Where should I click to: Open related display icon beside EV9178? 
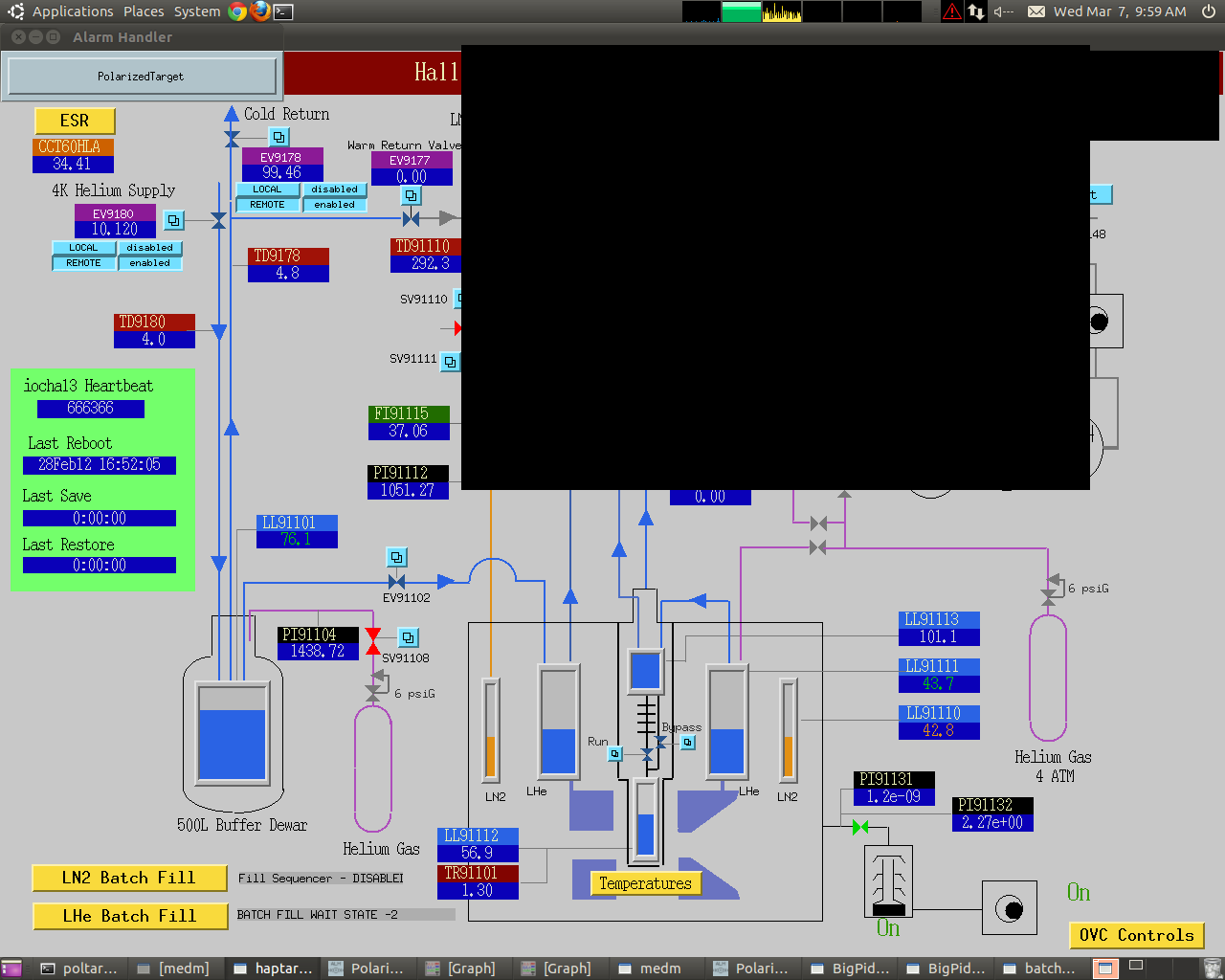(x=278, y=137)
